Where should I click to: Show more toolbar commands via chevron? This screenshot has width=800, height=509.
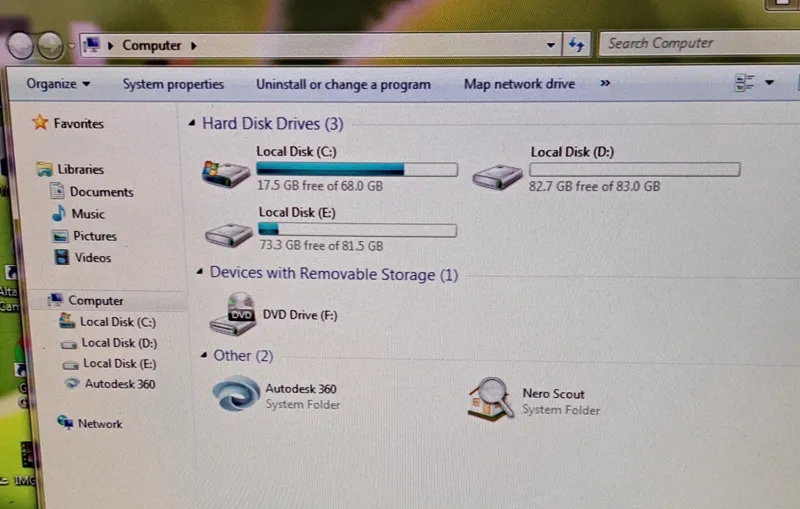click(x=605, y=84)
